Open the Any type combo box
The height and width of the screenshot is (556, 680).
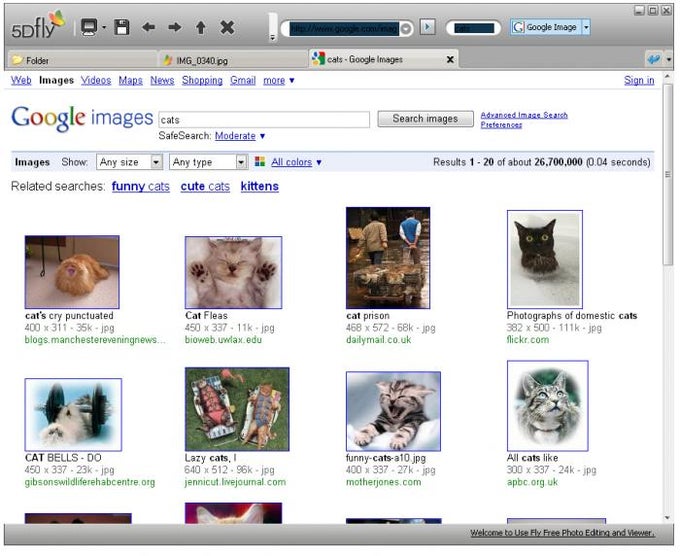point(208,162)
